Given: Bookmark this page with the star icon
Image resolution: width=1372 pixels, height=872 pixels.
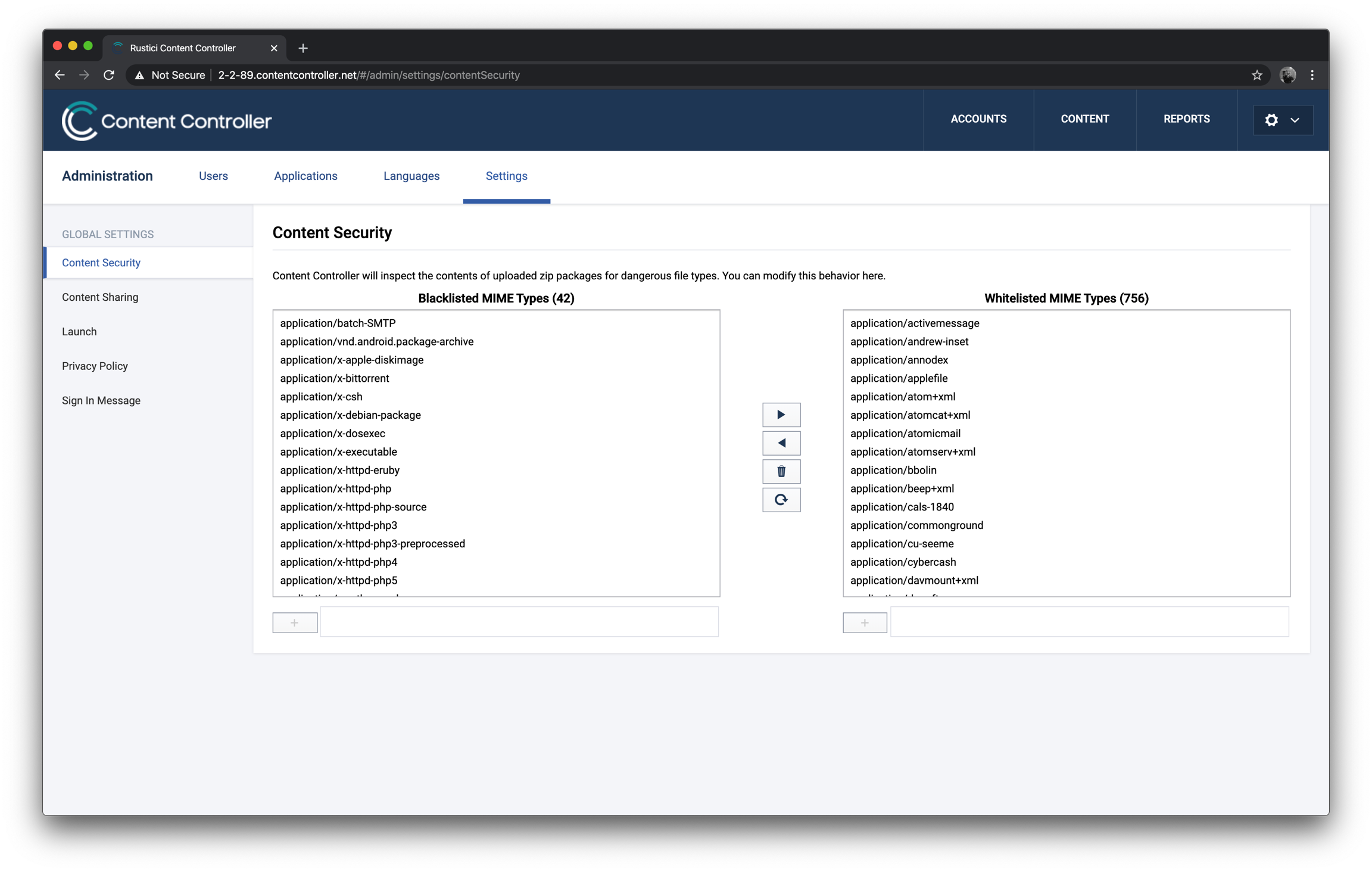Looking at the screenshot, I should click(1256, 75).
